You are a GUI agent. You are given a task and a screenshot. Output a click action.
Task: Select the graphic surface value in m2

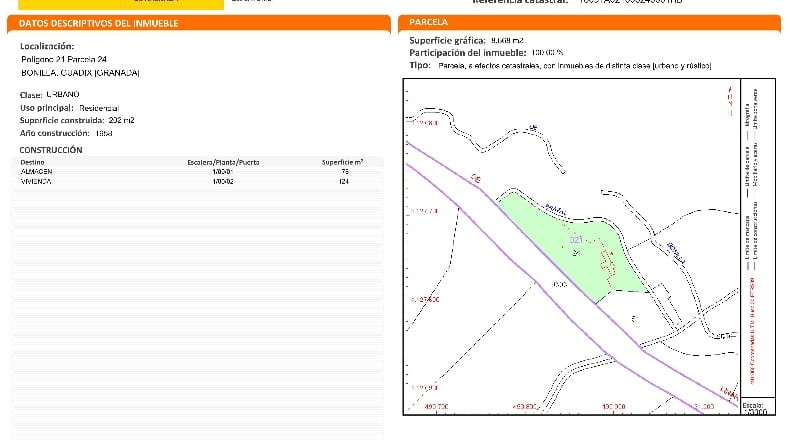pos(507,40)
